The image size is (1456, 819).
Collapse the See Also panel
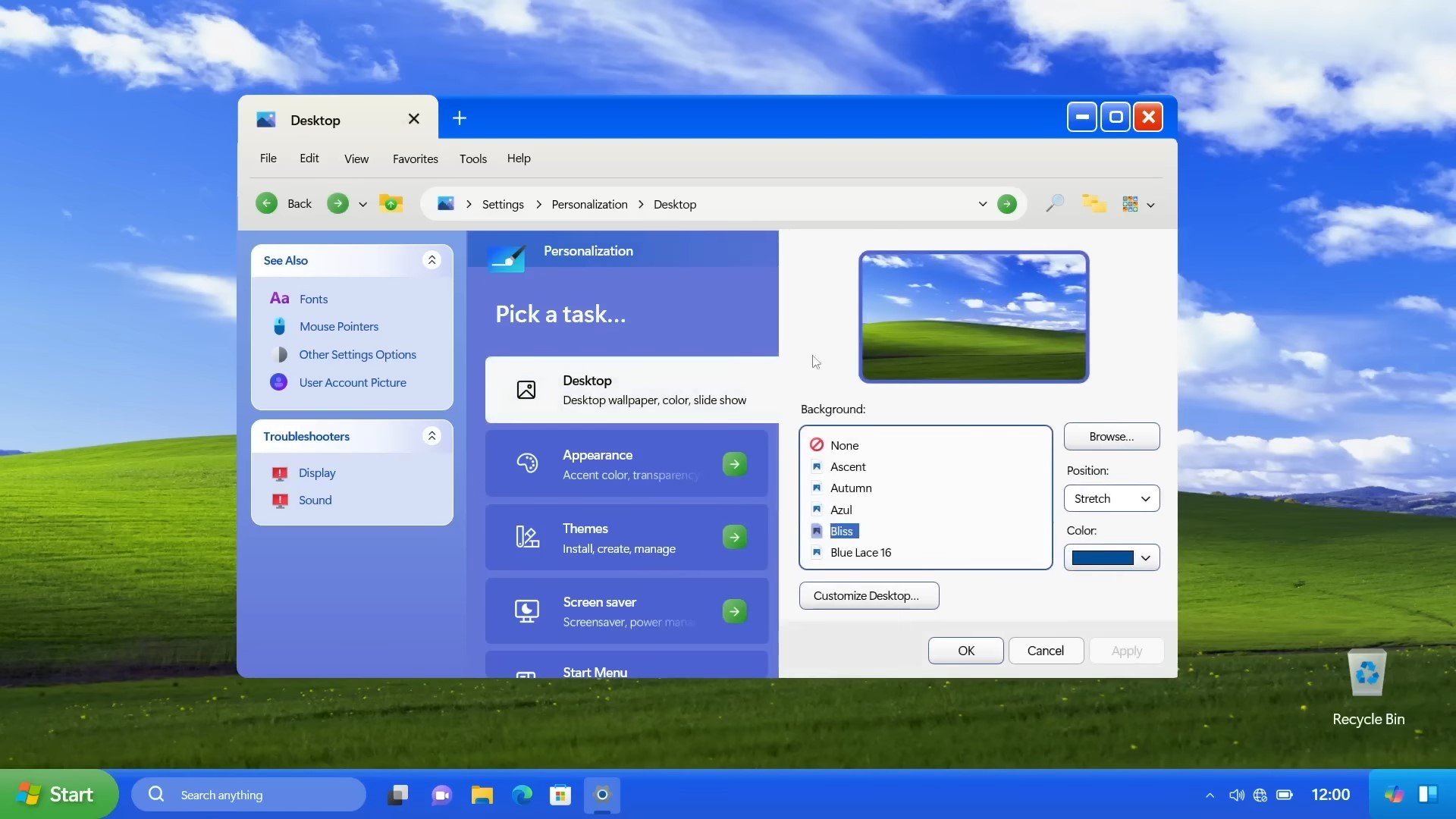431,260
